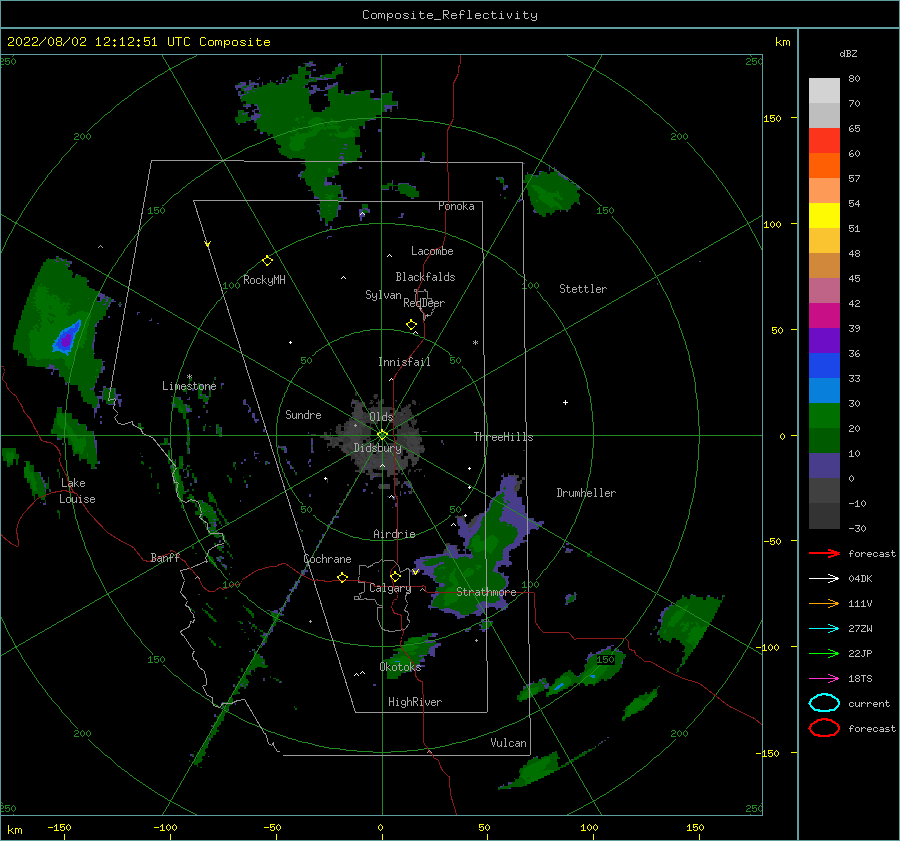
Task: Click the 04DK legend label
Action: coord(860,579)
